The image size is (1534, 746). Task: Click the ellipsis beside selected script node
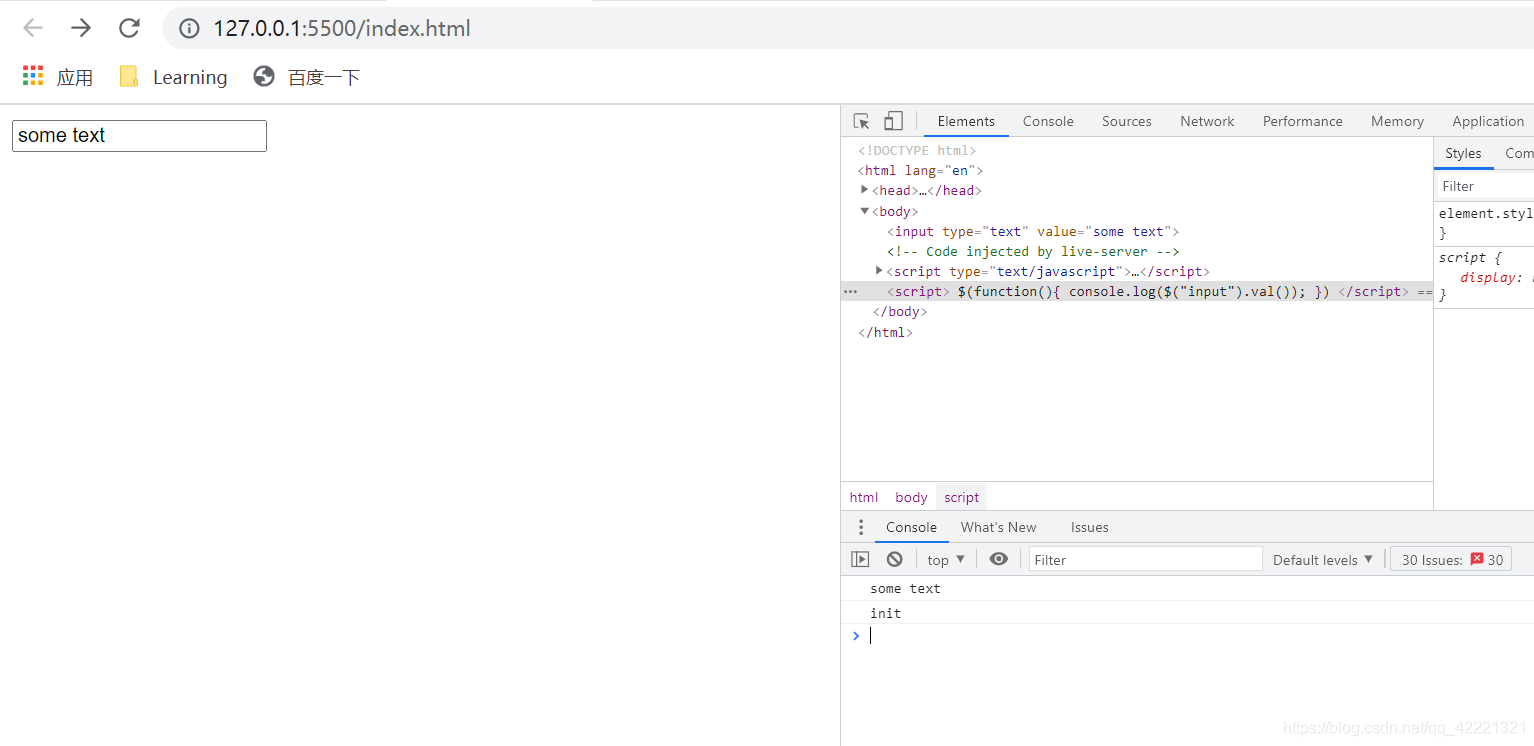coord(851,291)
